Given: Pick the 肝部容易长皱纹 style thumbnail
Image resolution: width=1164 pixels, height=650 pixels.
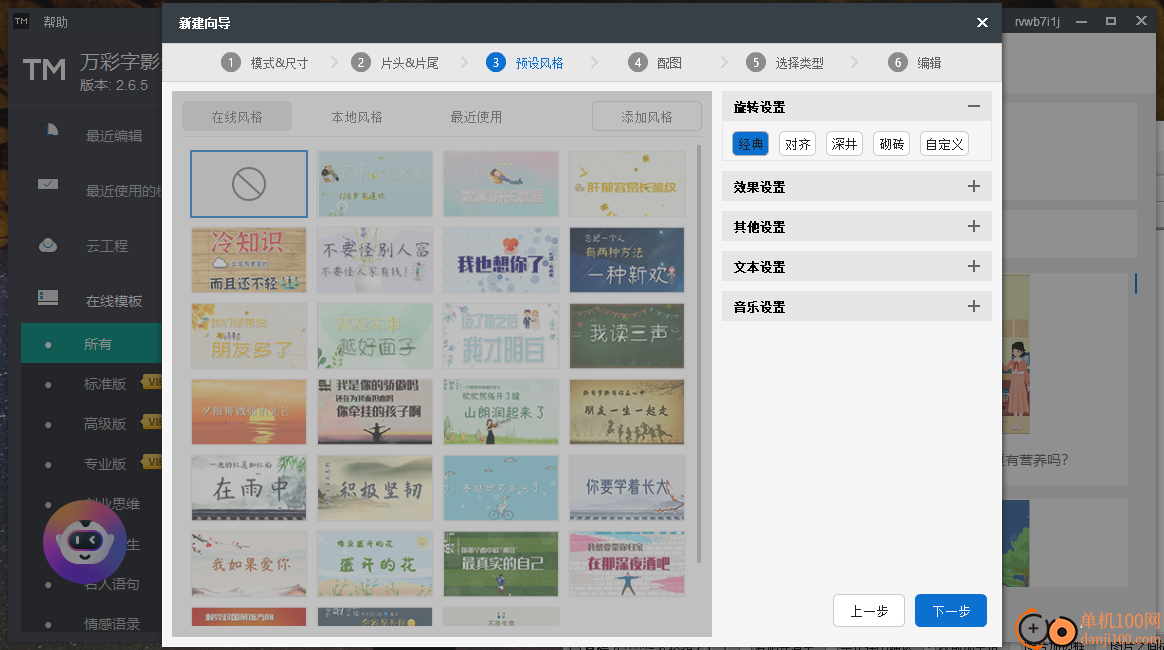Looking at the screenshot, I should coord(627,184).
